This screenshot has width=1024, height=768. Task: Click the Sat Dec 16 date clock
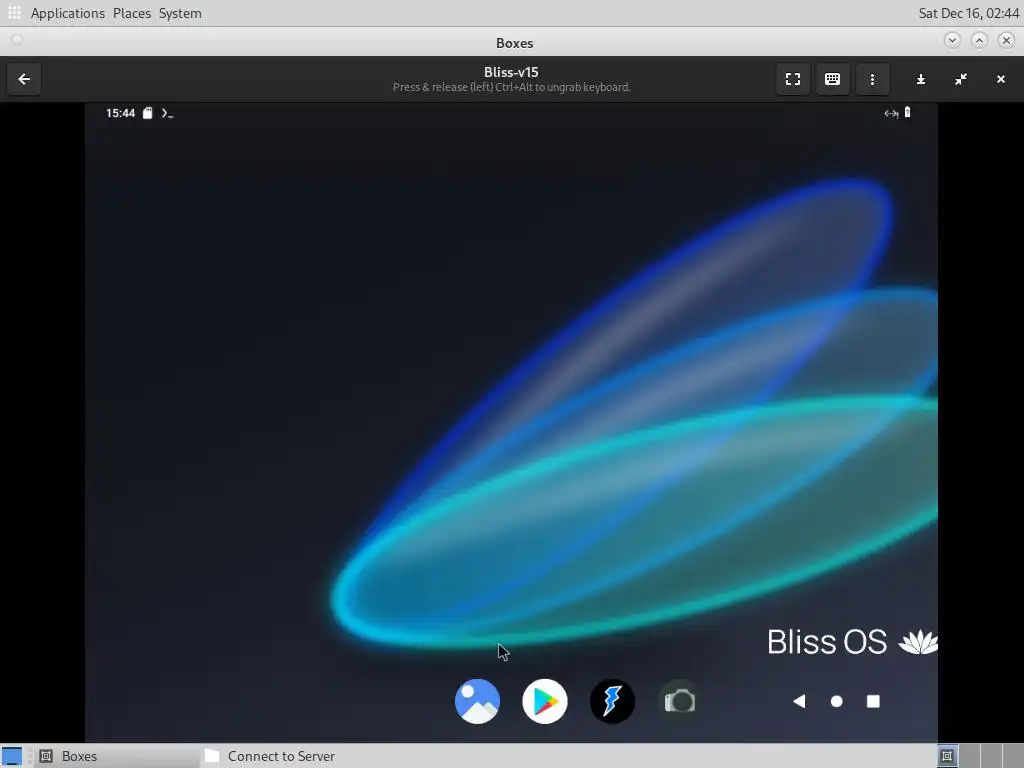(968, 13)
